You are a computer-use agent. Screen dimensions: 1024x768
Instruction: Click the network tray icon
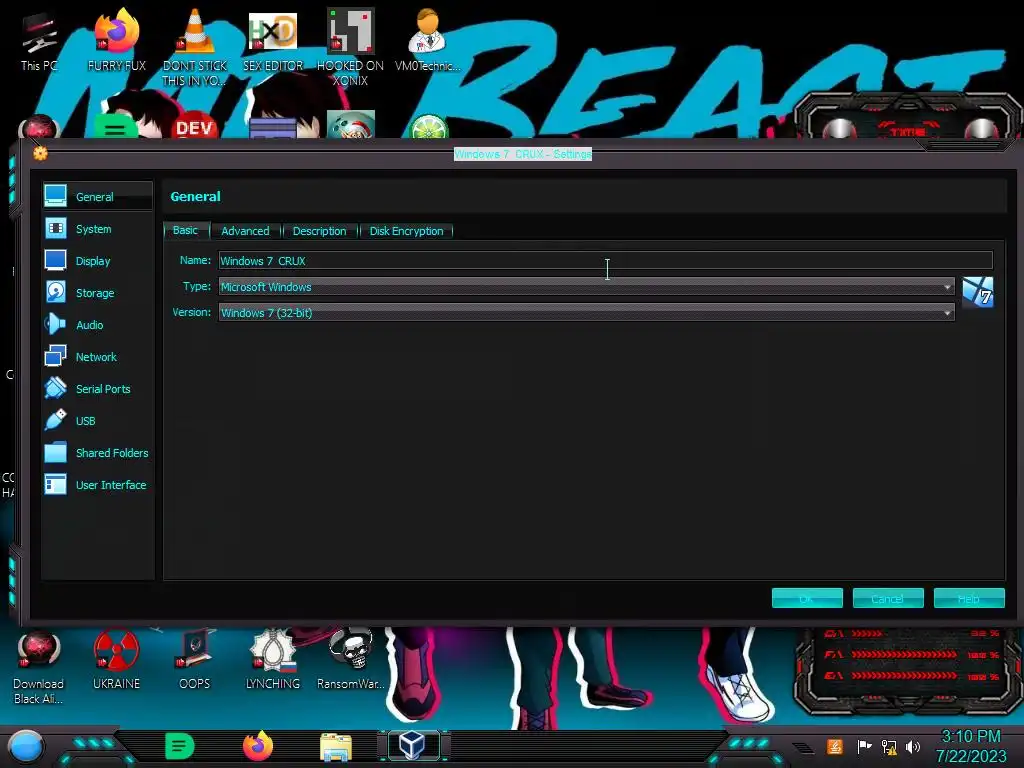(889, 746)
